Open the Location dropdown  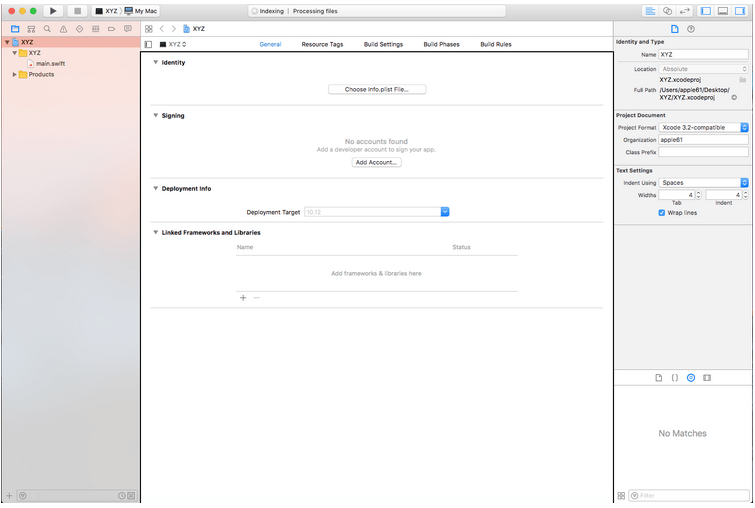[703, 69]
